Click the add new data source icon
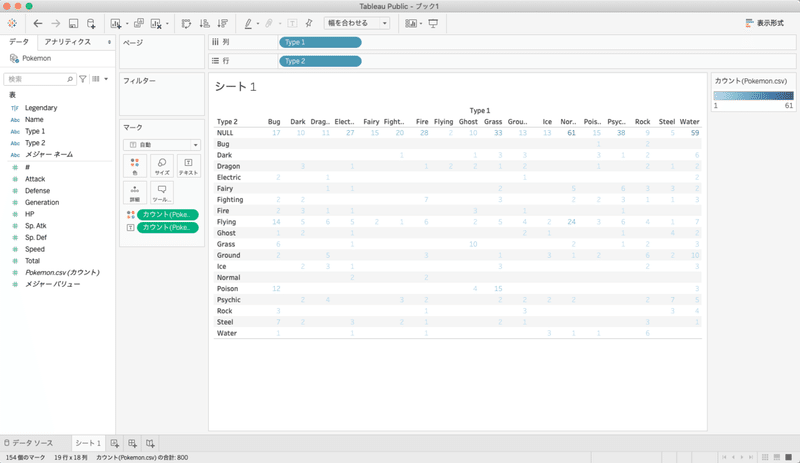800x463 pixels. point(91,23)
